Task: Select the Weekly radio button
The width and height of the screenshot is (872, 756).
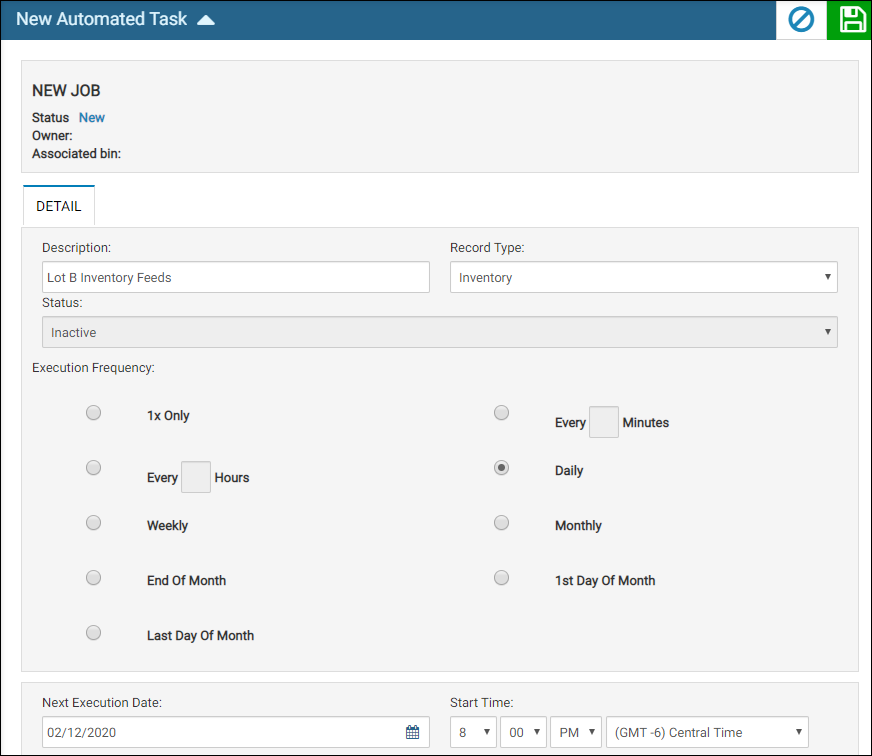Action: click(x=93, y=523)
